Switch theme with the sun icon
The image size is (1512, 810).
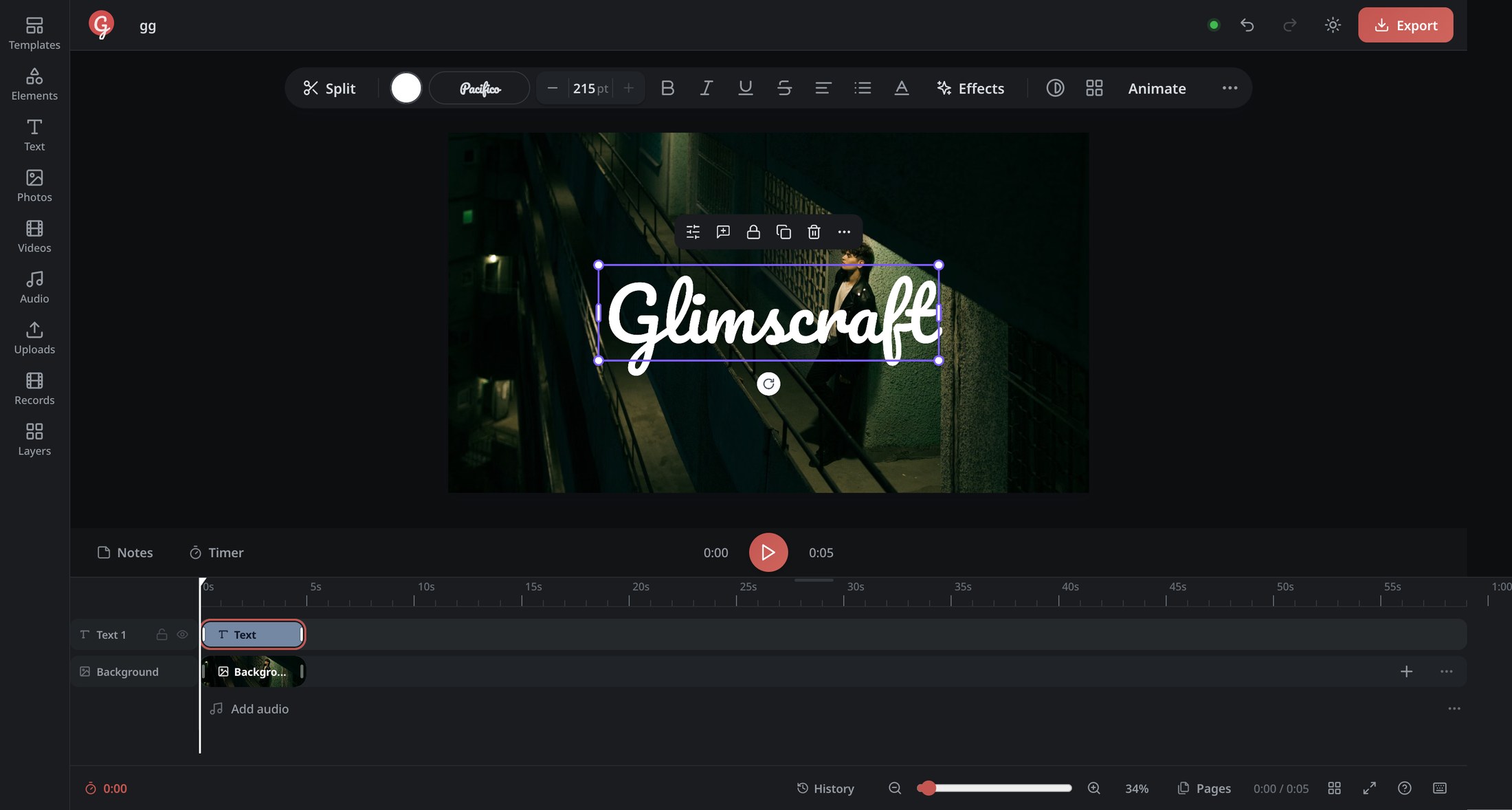[1333, 25]
